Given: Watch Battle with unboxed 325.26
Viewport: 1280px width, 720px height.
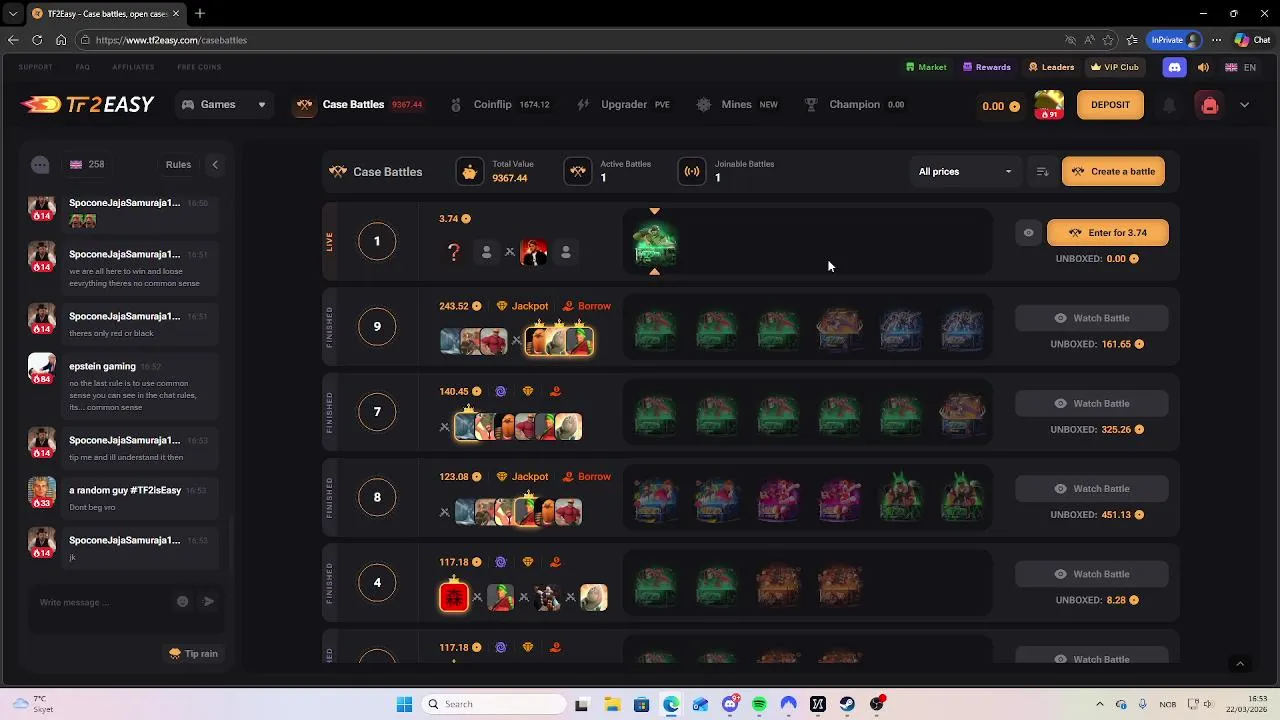Looking at the screenshot, I should [1091, 403].
